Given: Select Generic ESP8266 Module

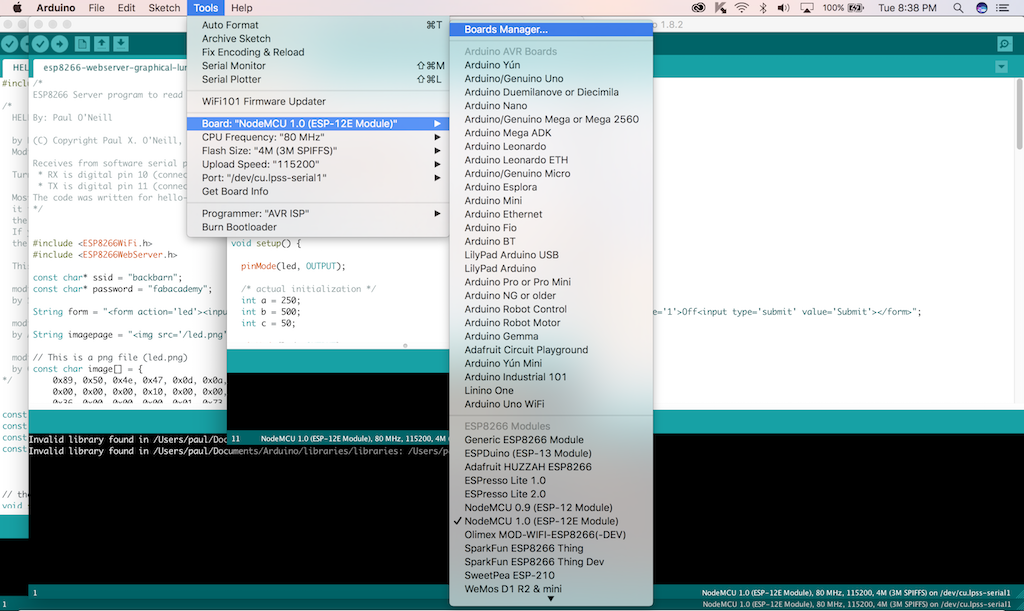Looking at the screenshot, I should [551, 440].
